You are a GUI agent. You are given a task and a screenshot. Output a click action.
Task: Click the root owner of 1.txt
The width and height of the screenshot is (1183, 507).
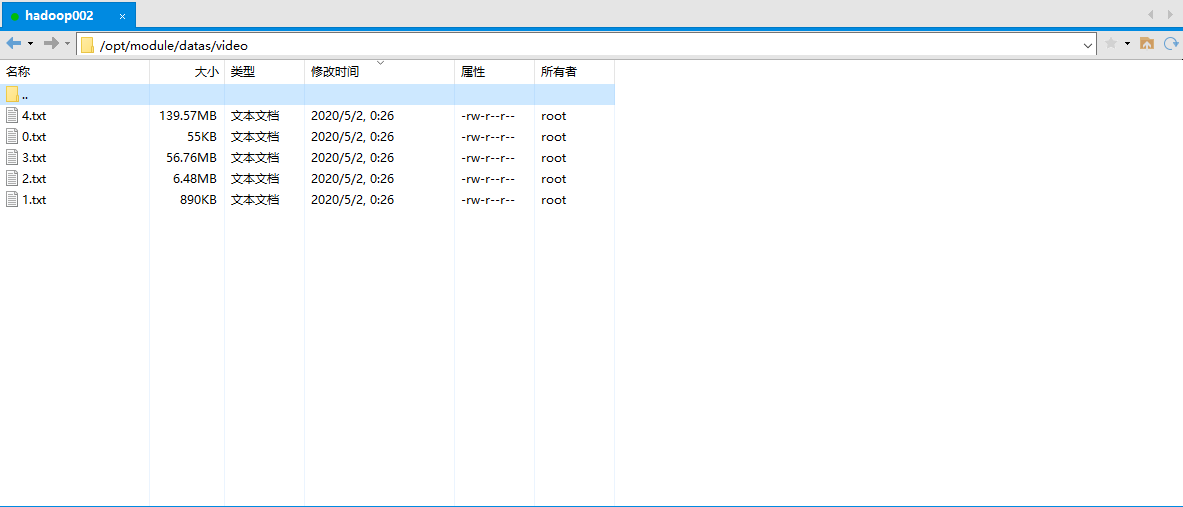pyautogui.click(x=553, y=201)
